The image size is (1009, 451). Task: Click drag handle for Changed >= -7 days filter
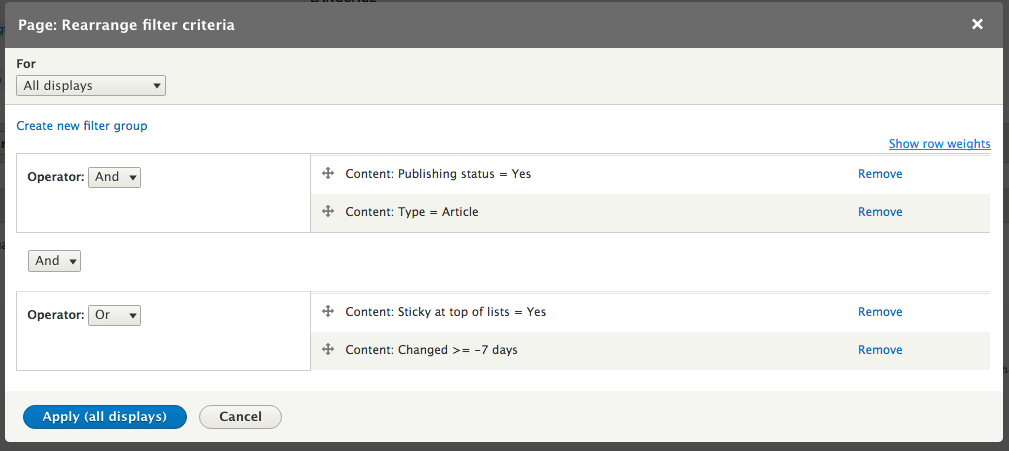[x=327, y=350]
